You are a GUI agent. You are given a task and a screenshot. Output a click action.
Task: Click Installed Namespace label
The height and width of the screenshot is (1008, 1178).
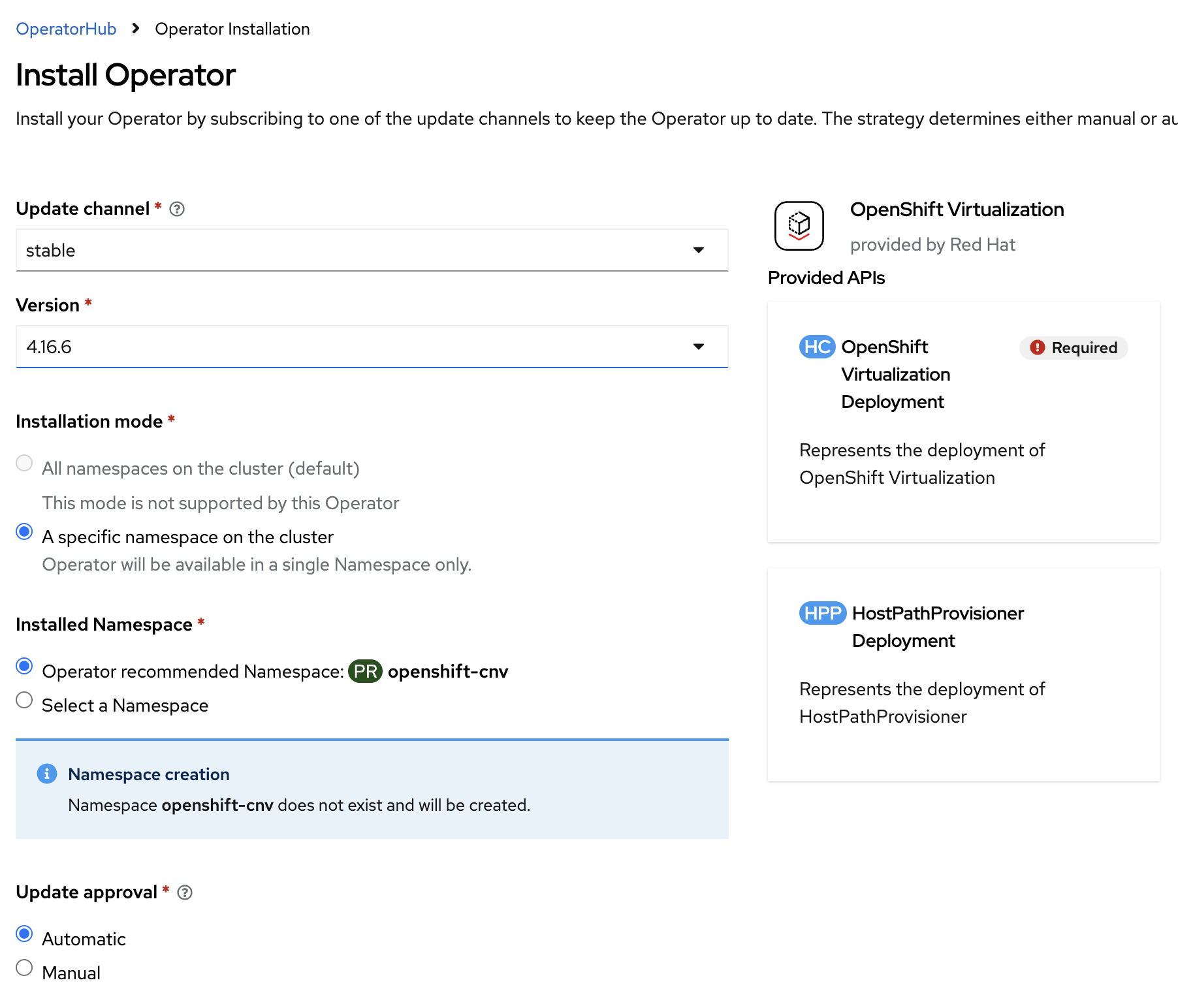[104, 625]
